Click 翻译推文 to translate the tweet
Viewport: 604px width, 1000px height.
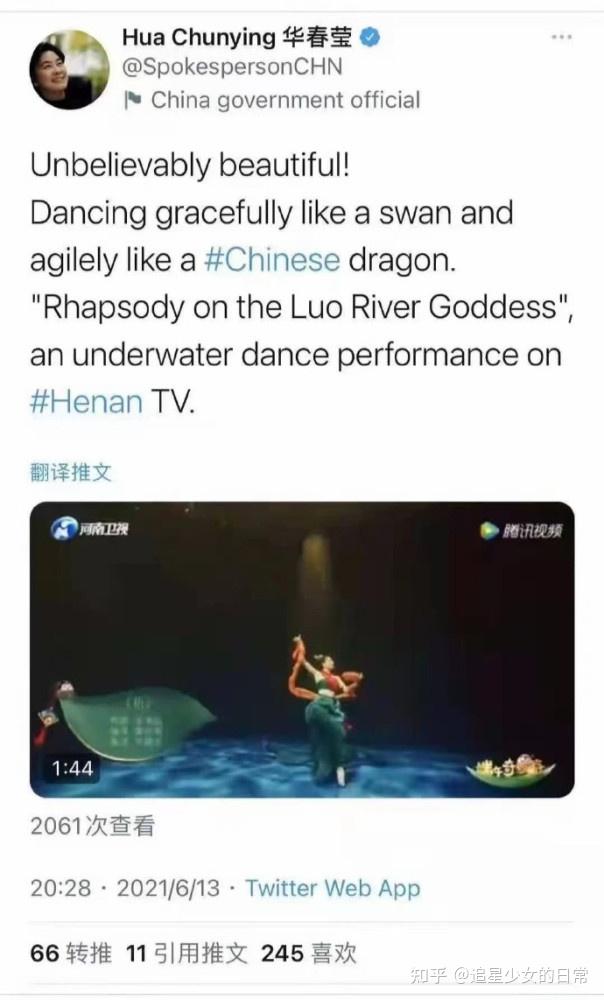pyautogui.click(x=71, y=473)
